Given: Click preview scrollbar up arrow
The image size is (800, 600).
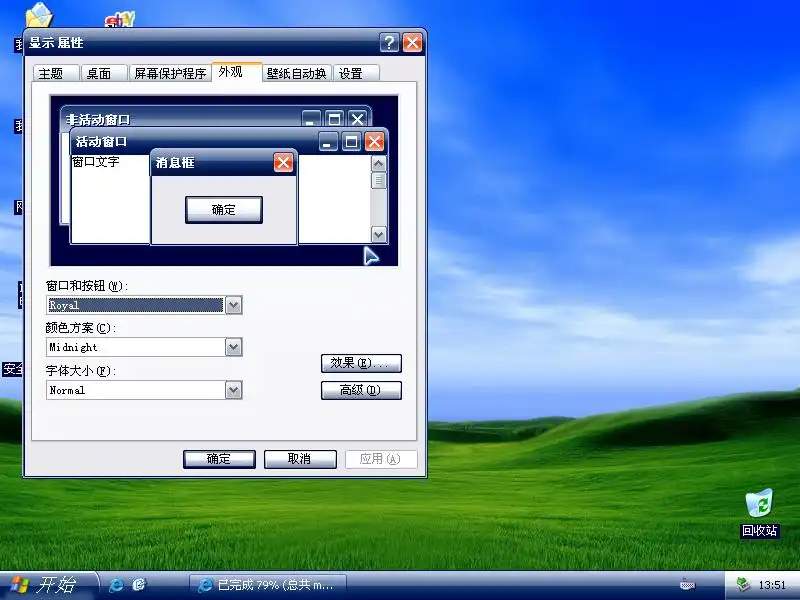Looking at the screenshot, I should tap(378, 163).
